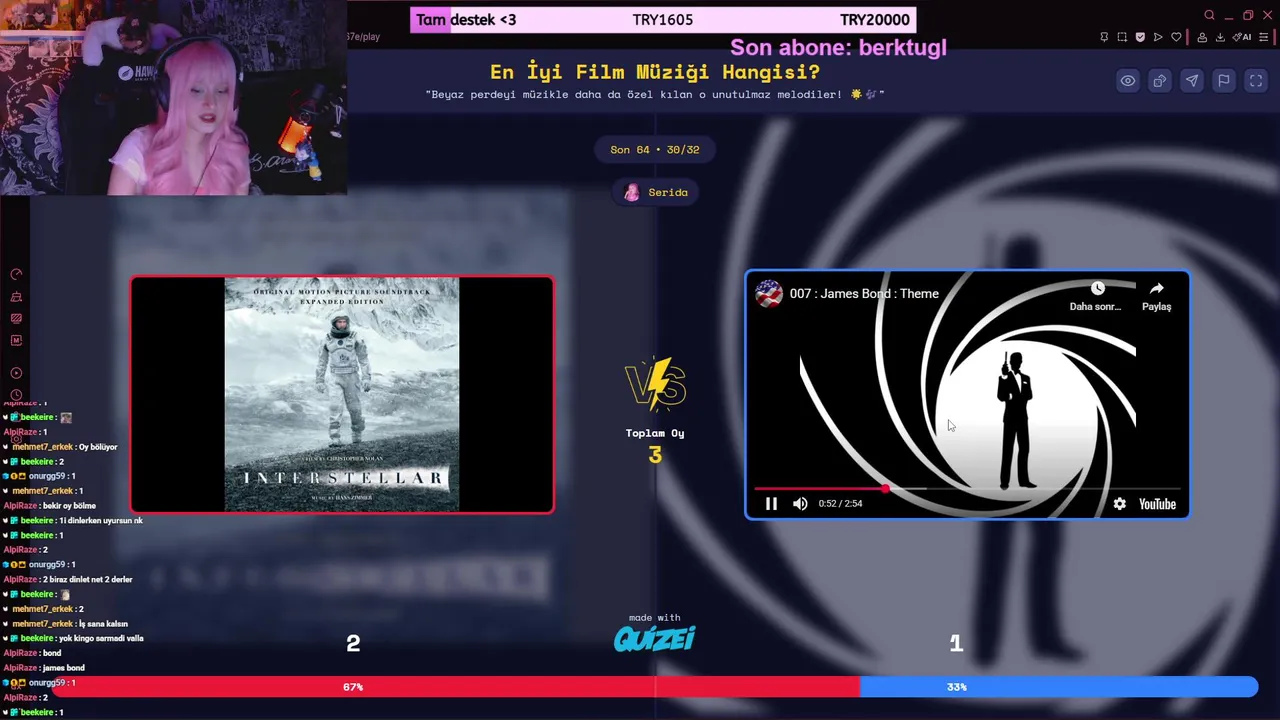Click the blue 33% vote bar
The height and width of the screenshot is (720, 1280).
[x=1059, y=687]
